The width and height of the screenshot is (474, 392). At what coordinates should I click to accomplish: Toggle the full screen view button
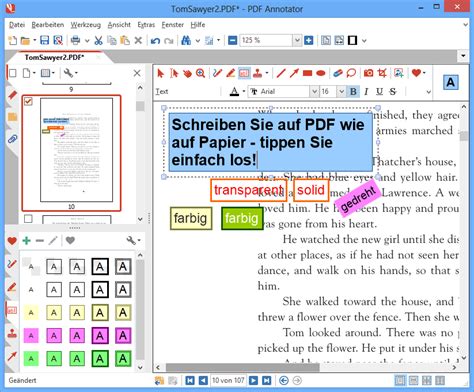pyautogui.click(x=352, y=41)
